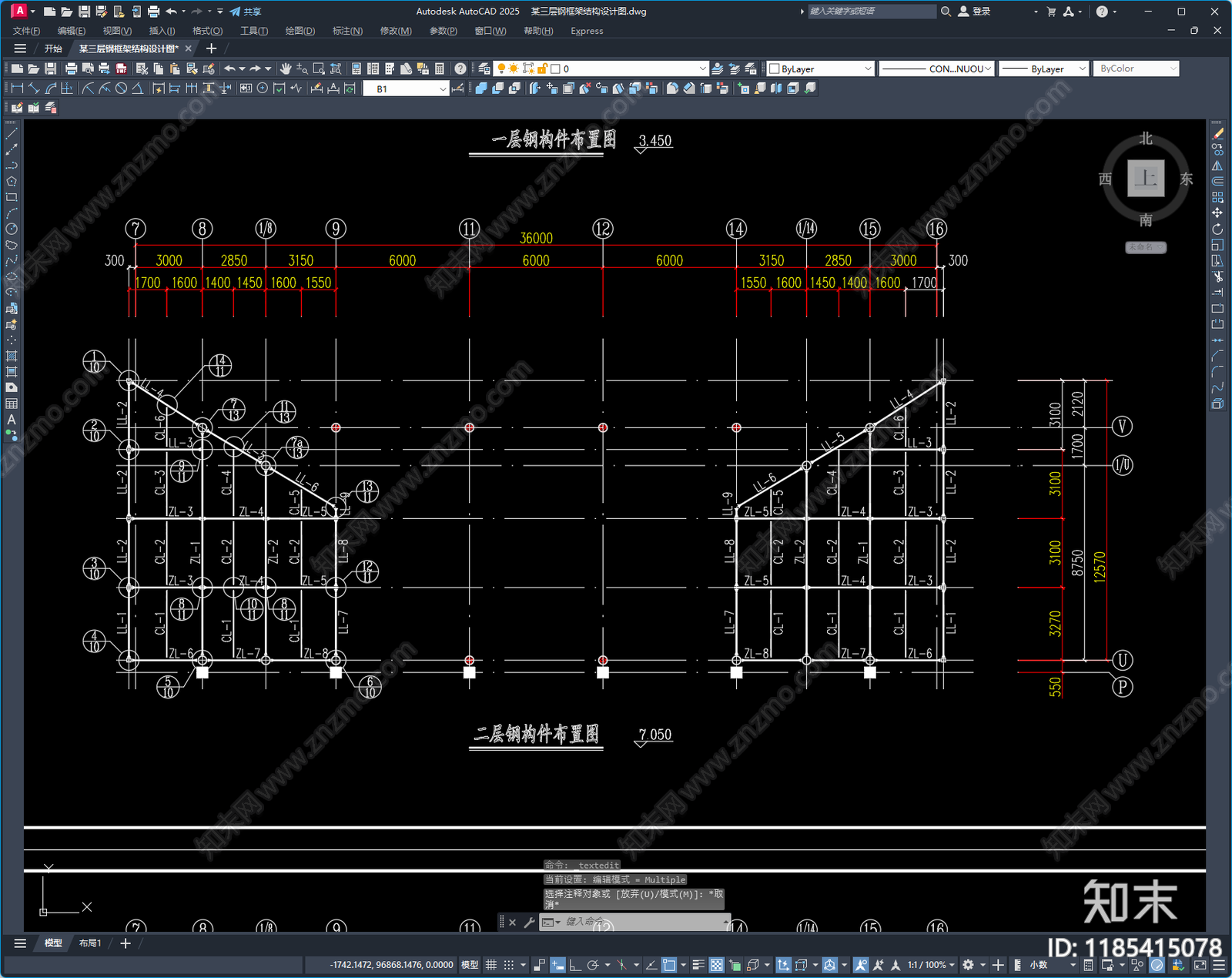Click the Pan hand tool icon
The width and height of the screenshot is (1232, 978).
click(286, 69)
